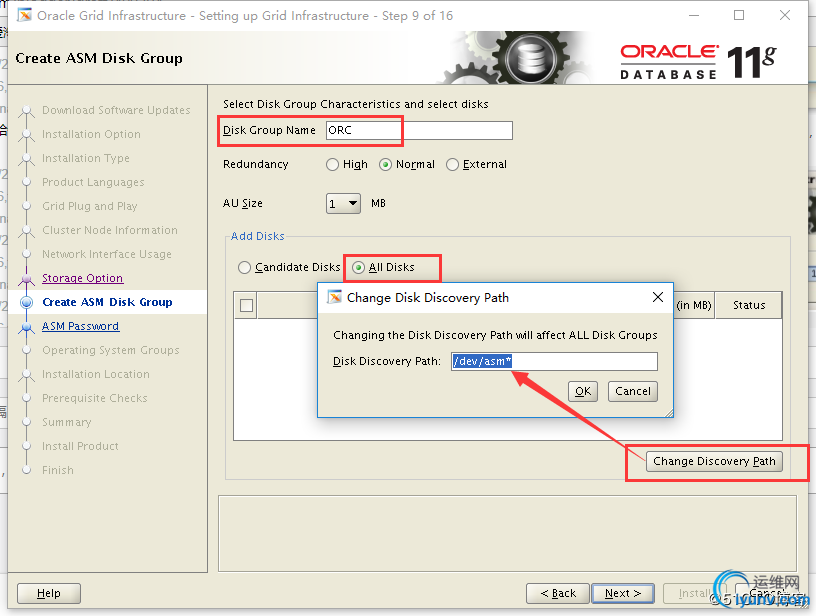The height and width of the screenshot is (616, 816).
Task: Click the Status column header
Action: coord(749,305)
